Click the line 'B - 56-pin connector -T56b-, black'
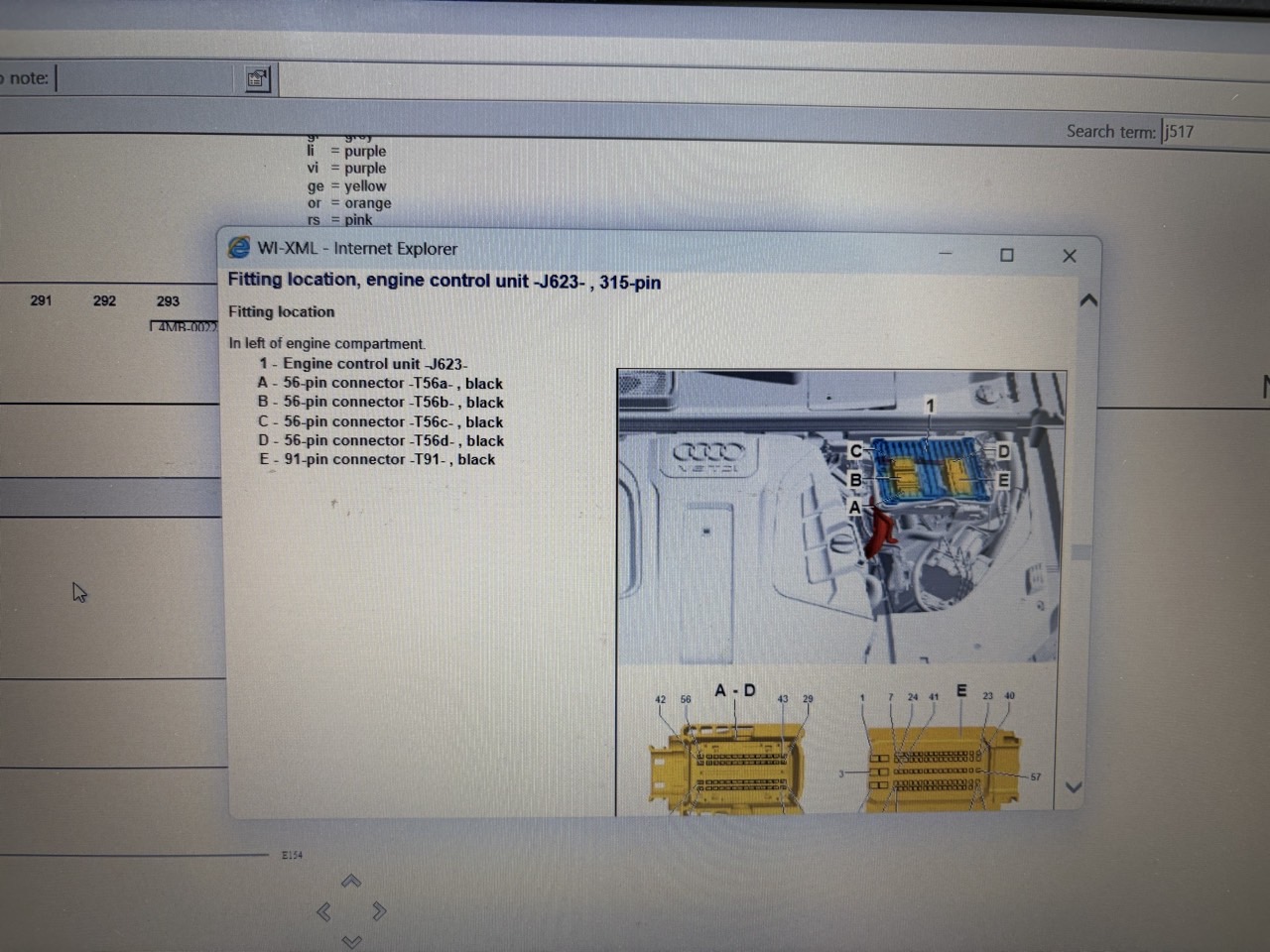 380,402
